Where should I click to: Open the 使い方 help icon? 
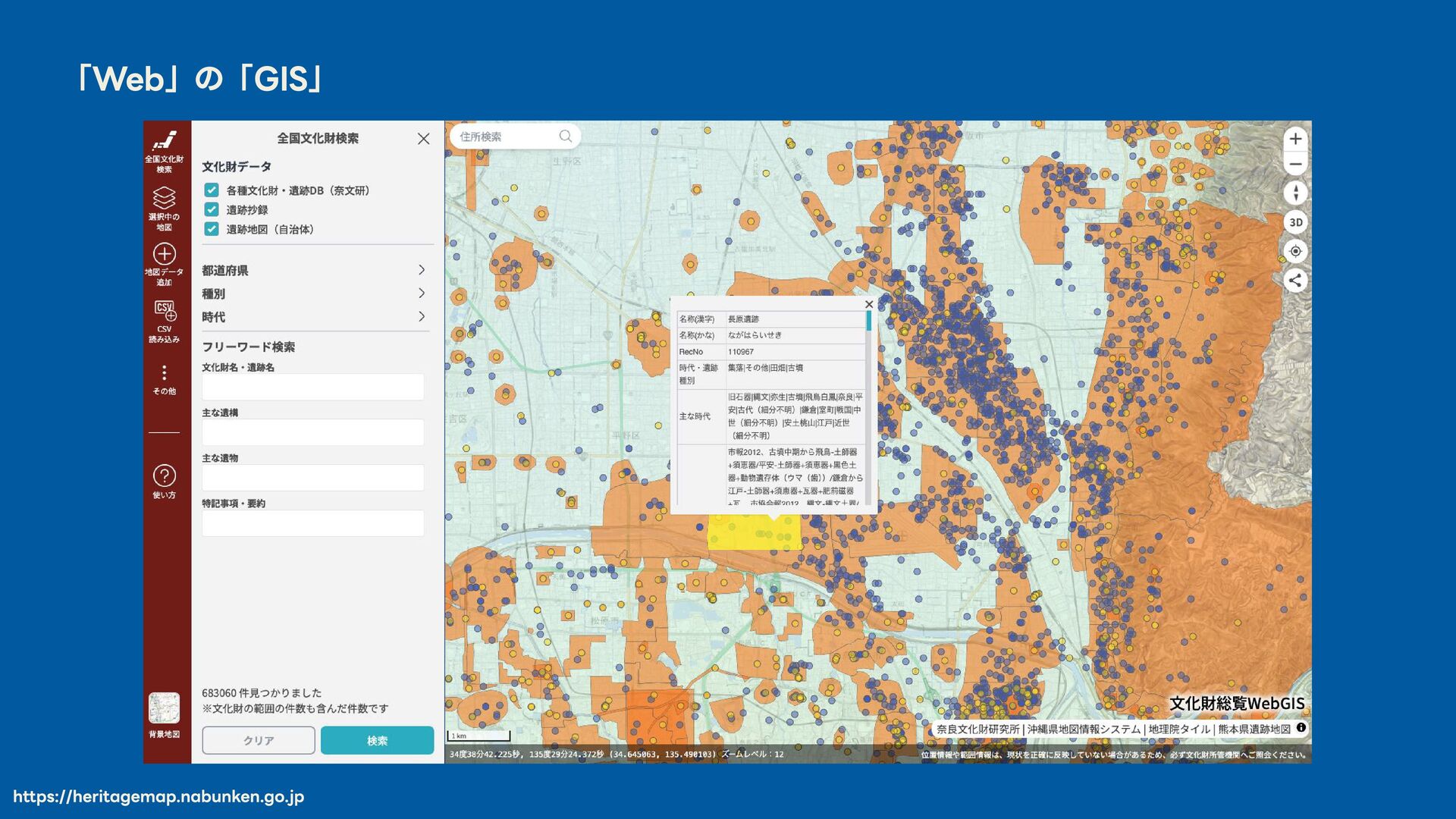(164, 475)
